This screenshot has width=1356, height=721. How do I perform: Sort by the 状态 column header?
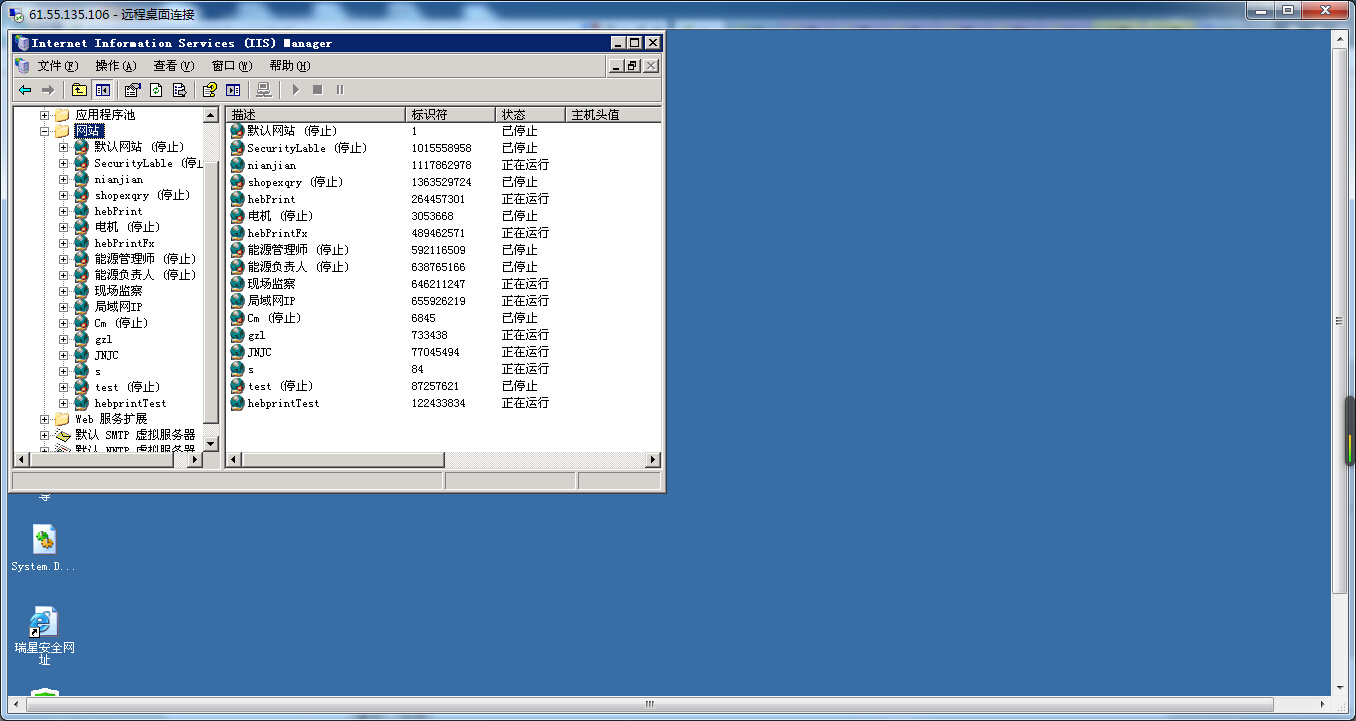(x=530, y=114)
